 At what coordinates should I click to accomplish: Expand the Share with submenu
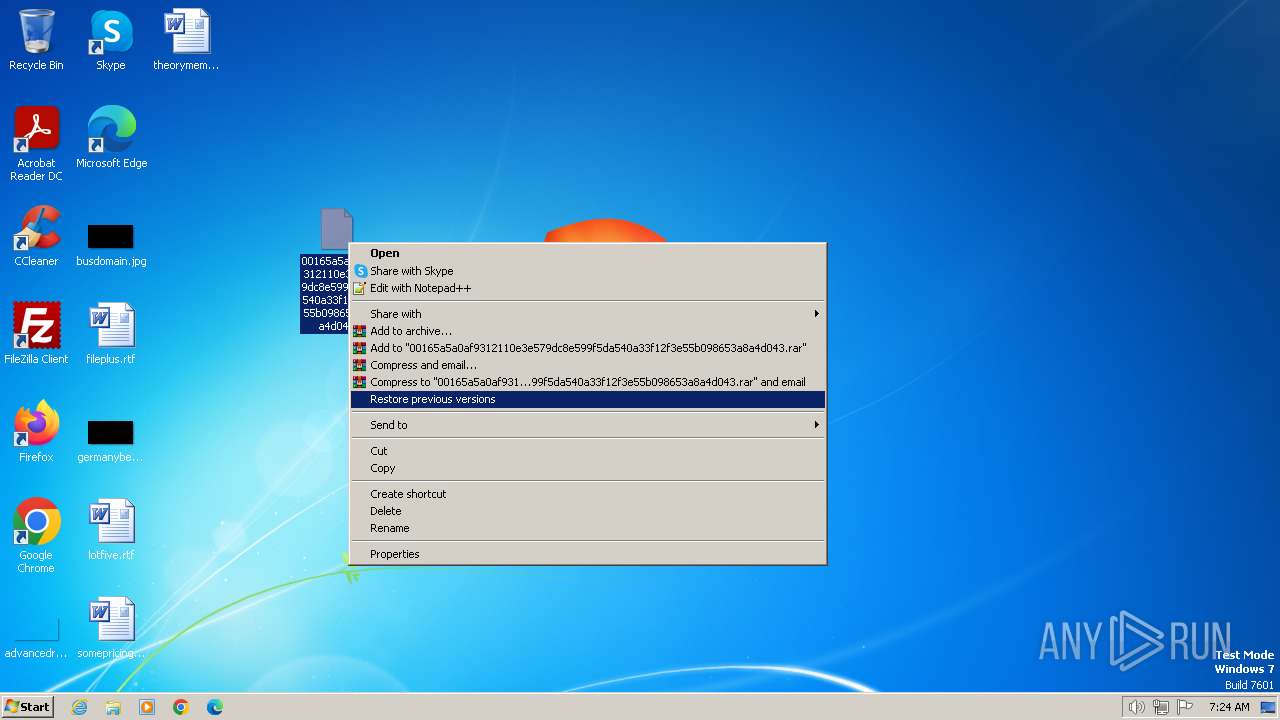point(588,314)
